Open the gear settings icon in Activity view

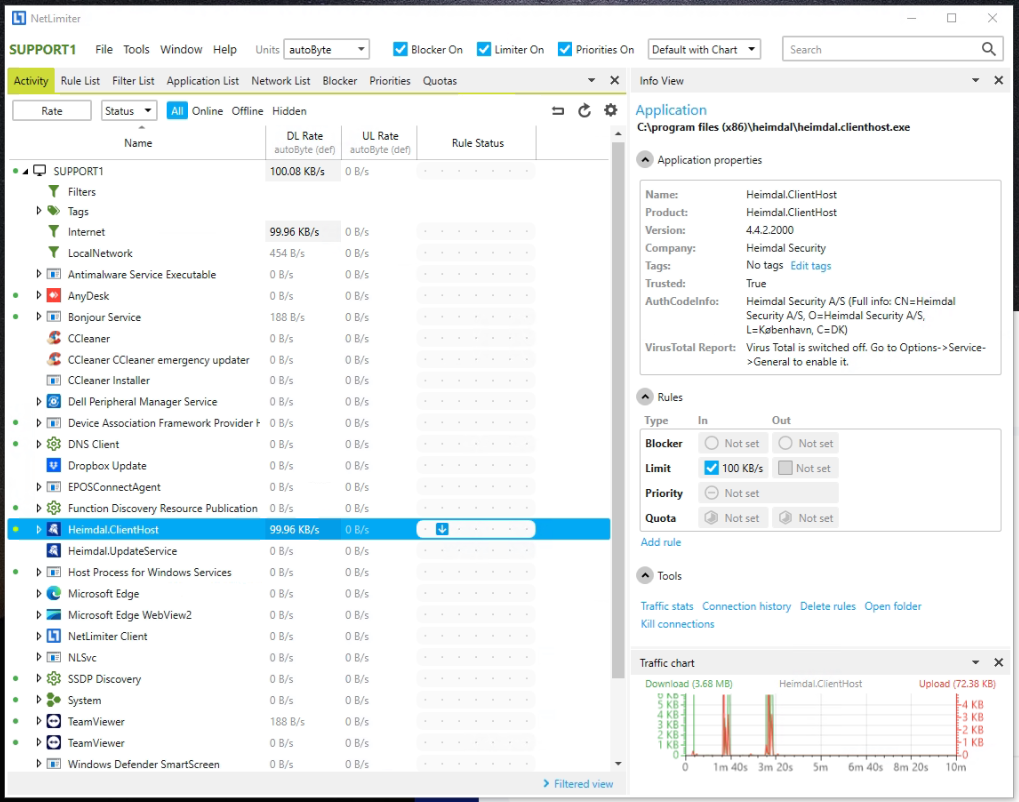click(610, 110)
